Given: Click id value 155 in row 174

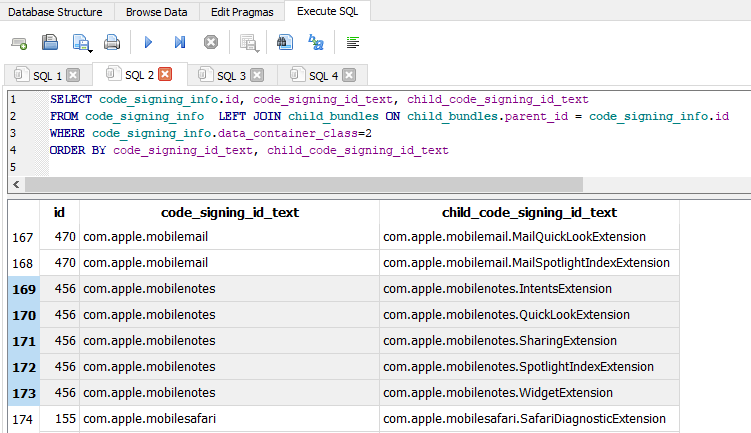Looking at the screenshot, I should click(x=59, y=419).
